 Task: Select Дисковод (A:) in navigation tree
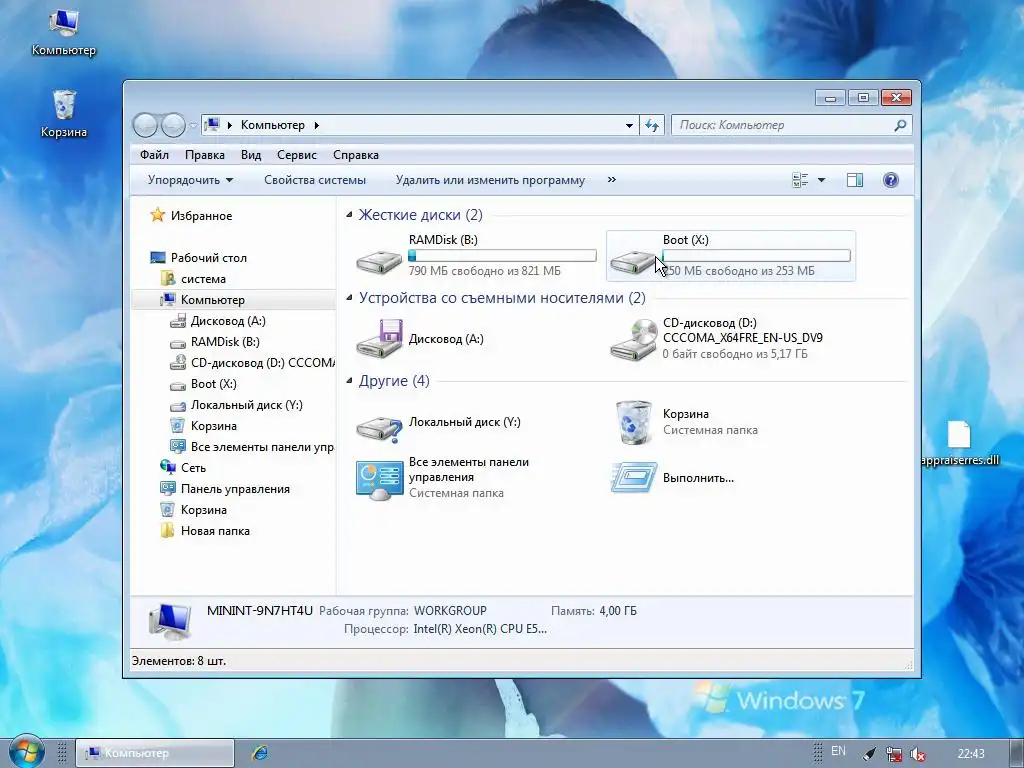tap(228, 321)
